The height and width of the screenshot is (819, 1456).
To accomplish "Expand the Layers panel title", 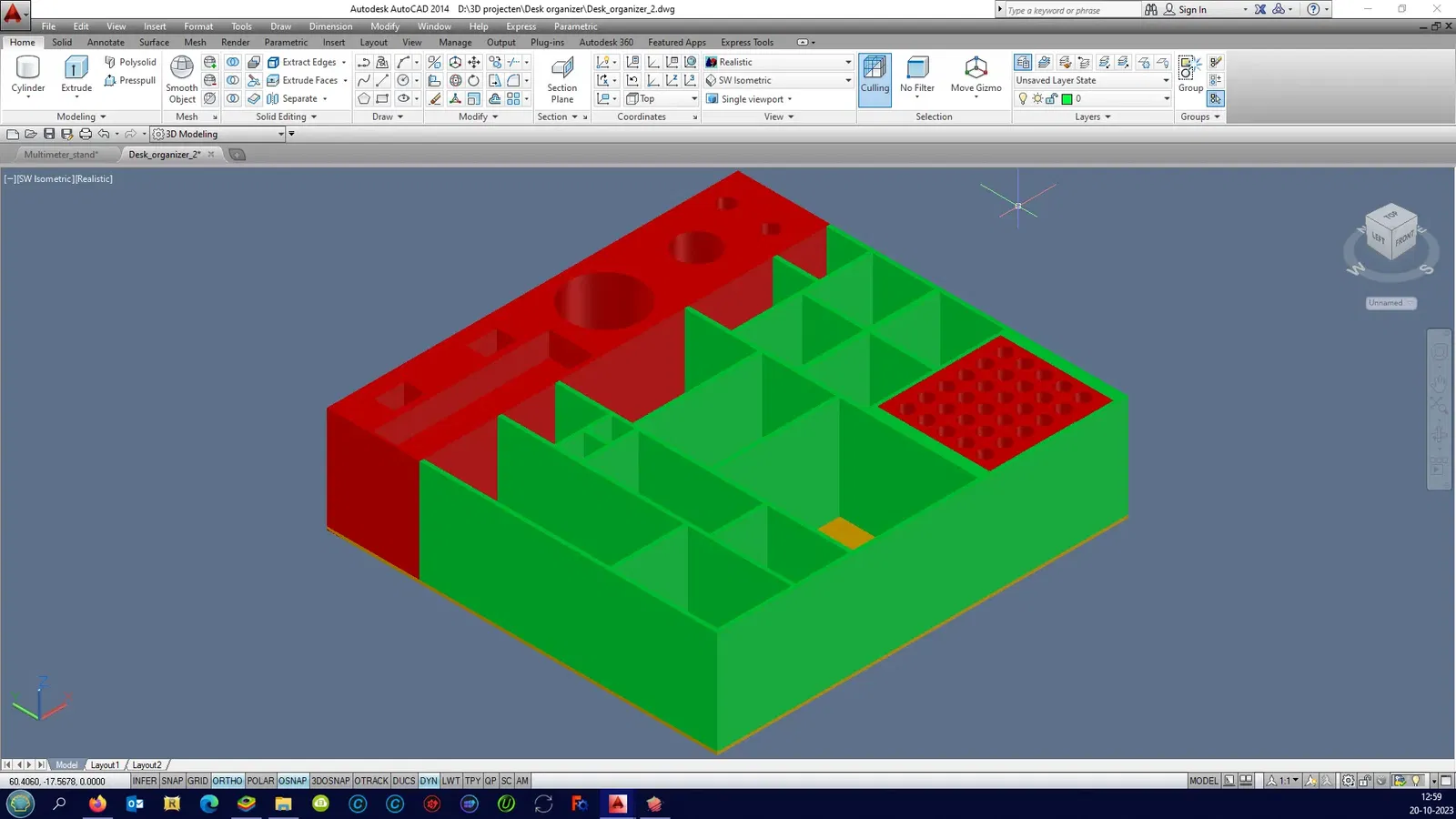I will tap(1092, 116).
